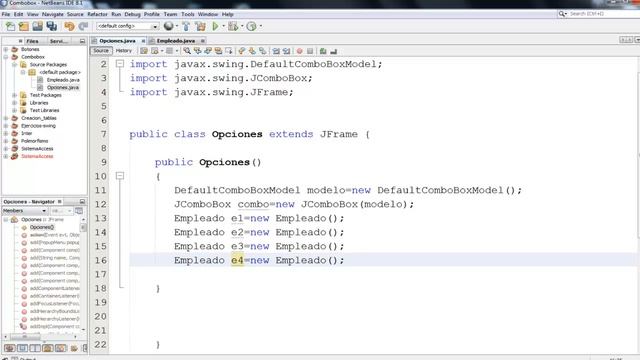Viewport: 640px width, 360px height.
Task: Click the Build Project hammer icon
Action: [x=186, y=27]
